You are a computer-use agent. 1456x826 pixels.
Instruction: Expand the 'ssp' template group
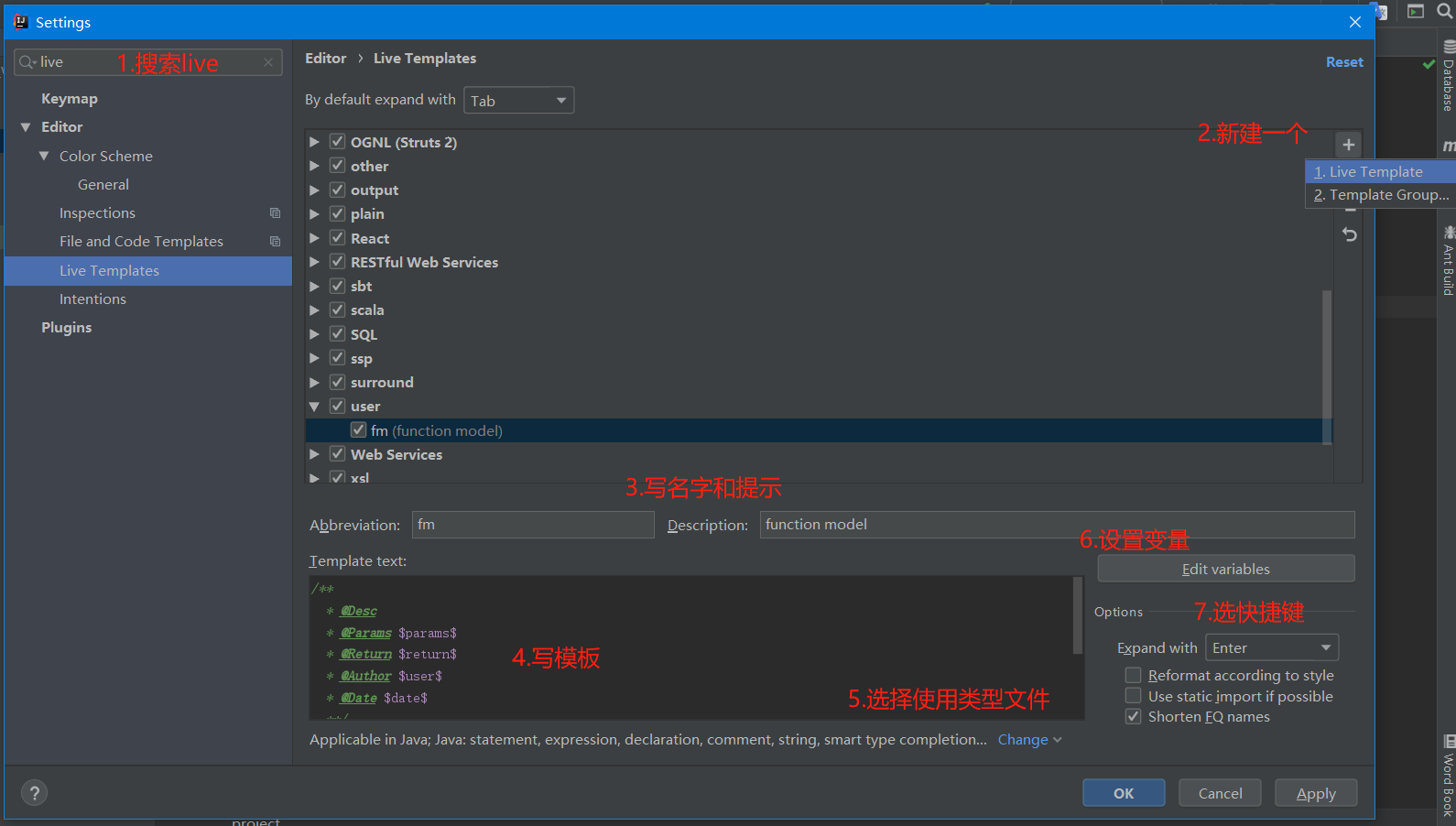coord(314,358)
